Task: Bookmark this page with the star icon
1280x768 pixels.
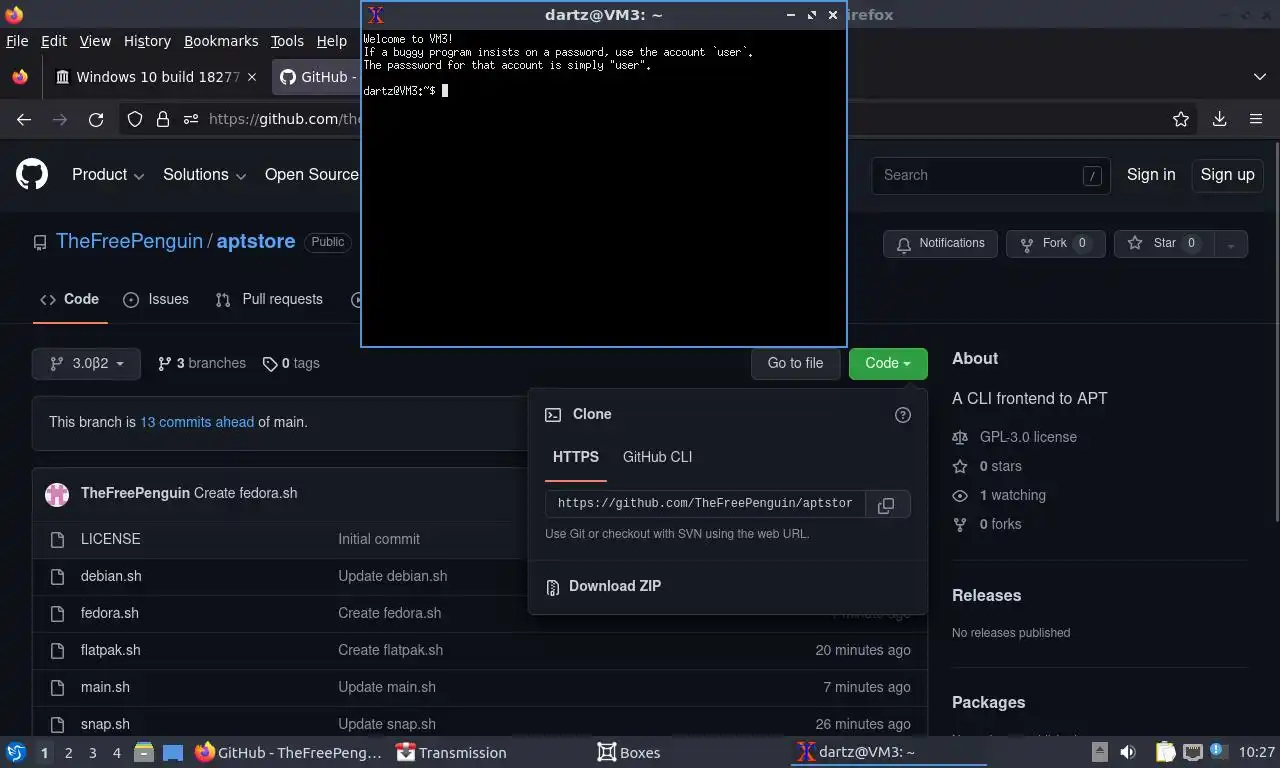Action: coord(1181,119)
